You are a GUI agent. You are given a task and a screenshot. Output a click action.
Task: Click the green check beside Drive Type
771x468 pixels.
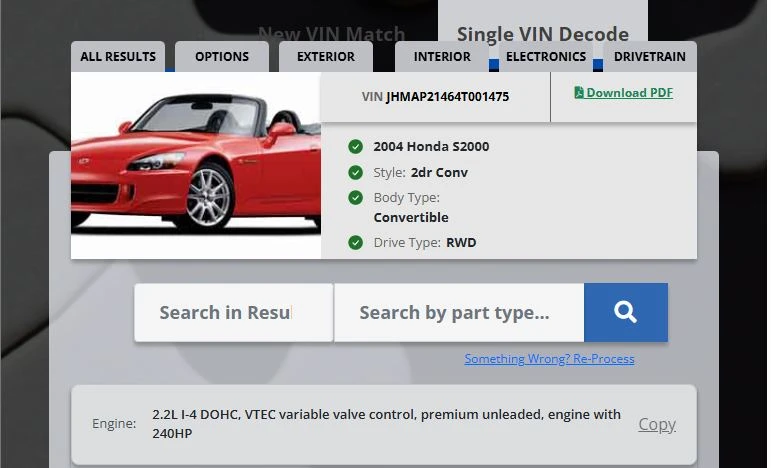tap(356, 242)
